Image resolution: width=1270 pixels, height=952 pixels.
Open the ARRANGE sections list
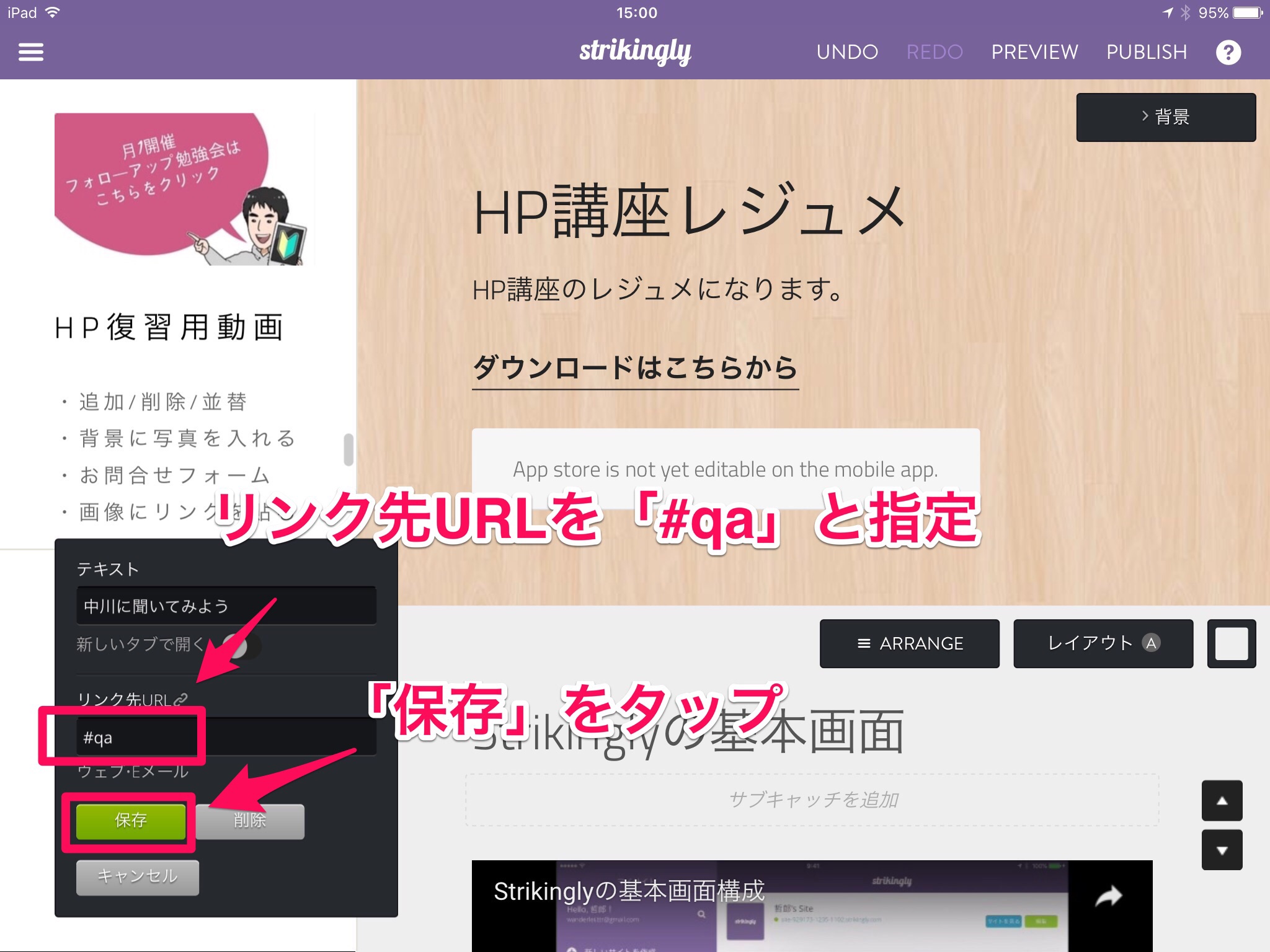point(909,643)
